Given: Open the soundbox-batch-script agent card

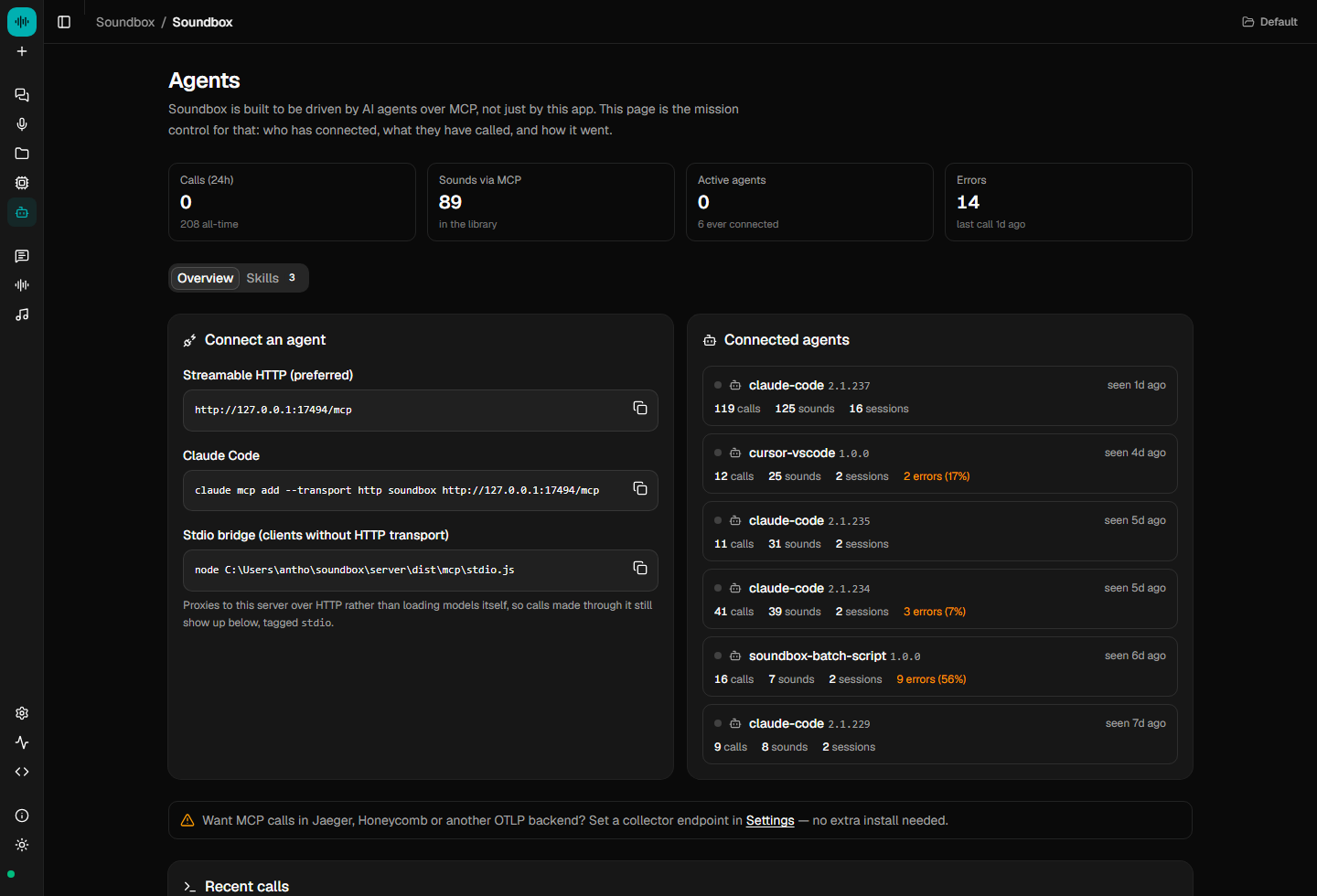Looking at the screenshot, I should [x=939, y=667].
